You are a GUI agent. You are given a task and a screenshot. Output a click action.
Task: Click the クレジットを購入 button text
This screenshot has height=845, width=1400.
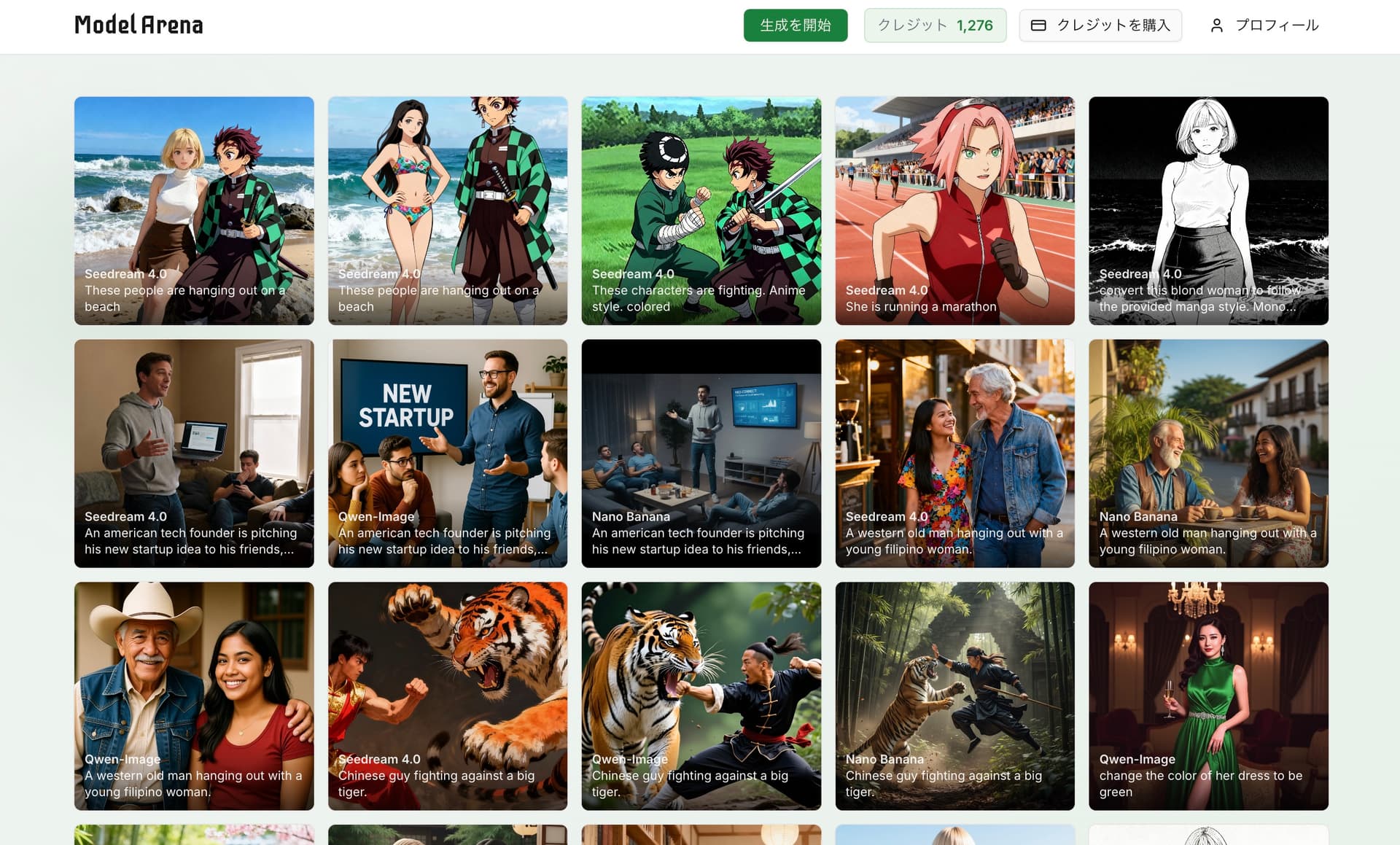click(x=1113, y=26)
